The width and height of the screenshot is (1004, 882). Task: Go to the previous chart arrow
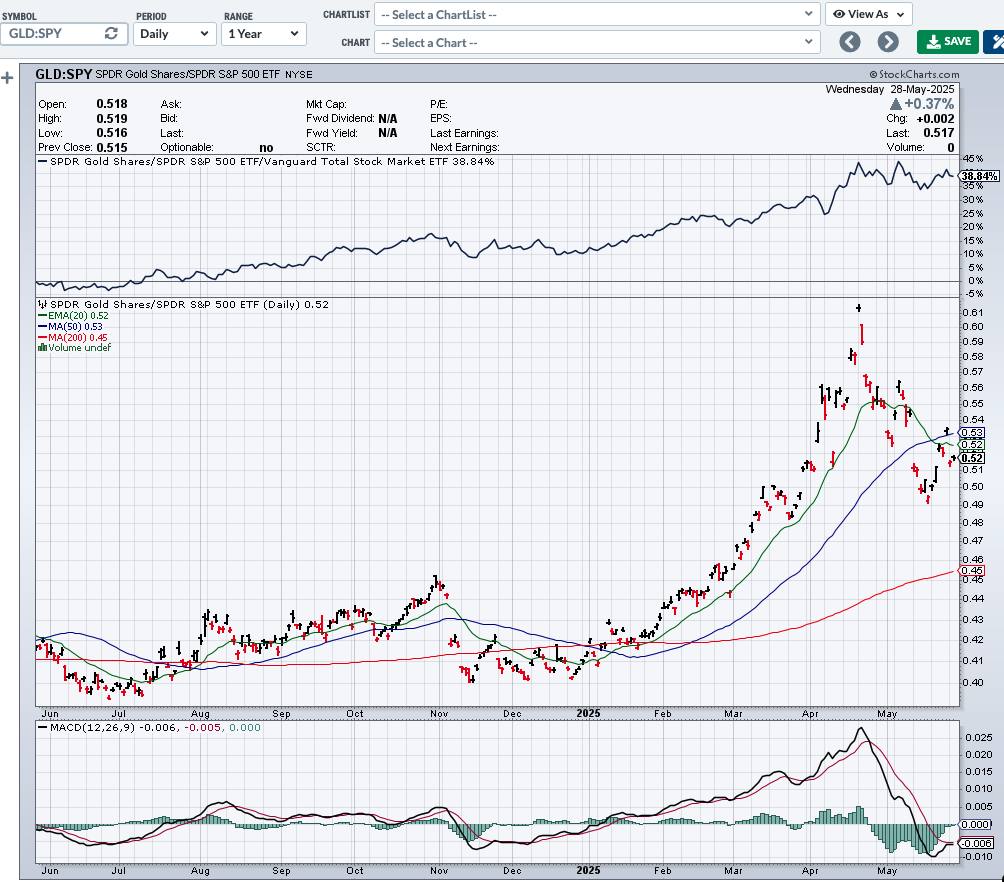850,42
